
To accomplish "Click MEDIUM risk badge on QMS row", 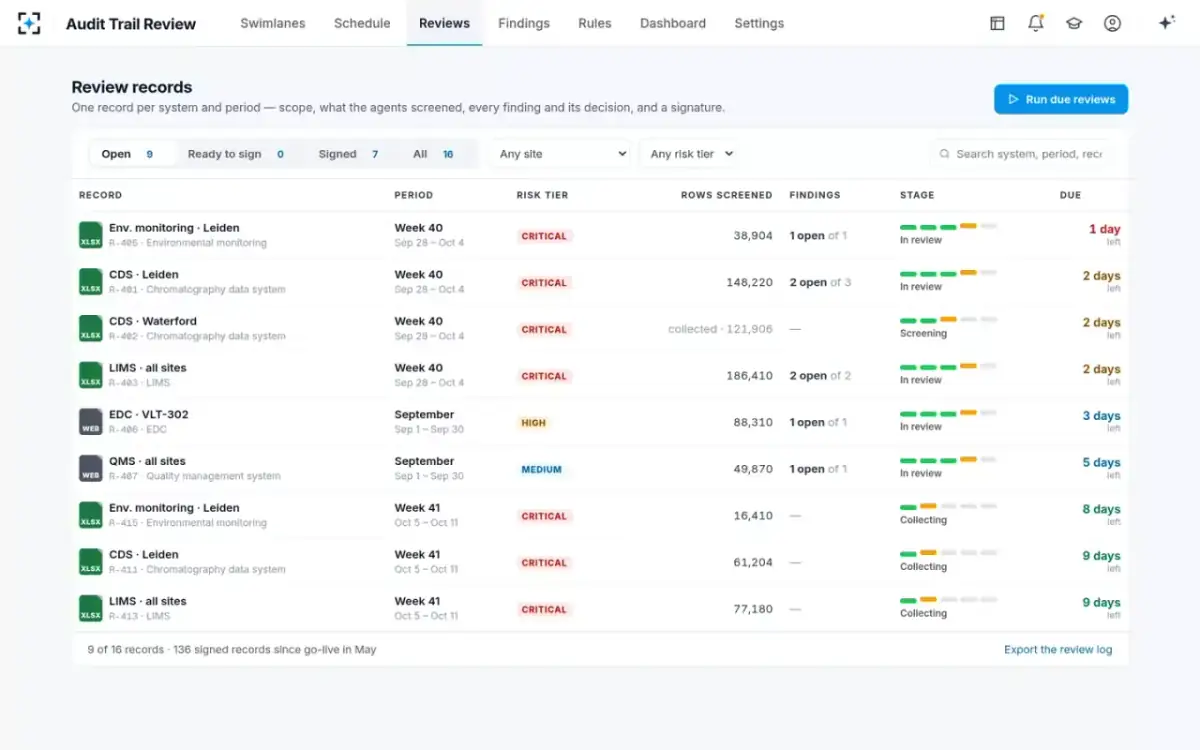I will (x=541, y=469).
